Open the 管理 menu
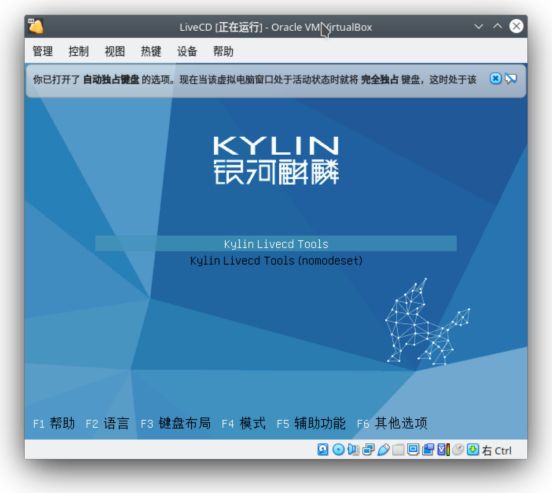 point(43,51)
